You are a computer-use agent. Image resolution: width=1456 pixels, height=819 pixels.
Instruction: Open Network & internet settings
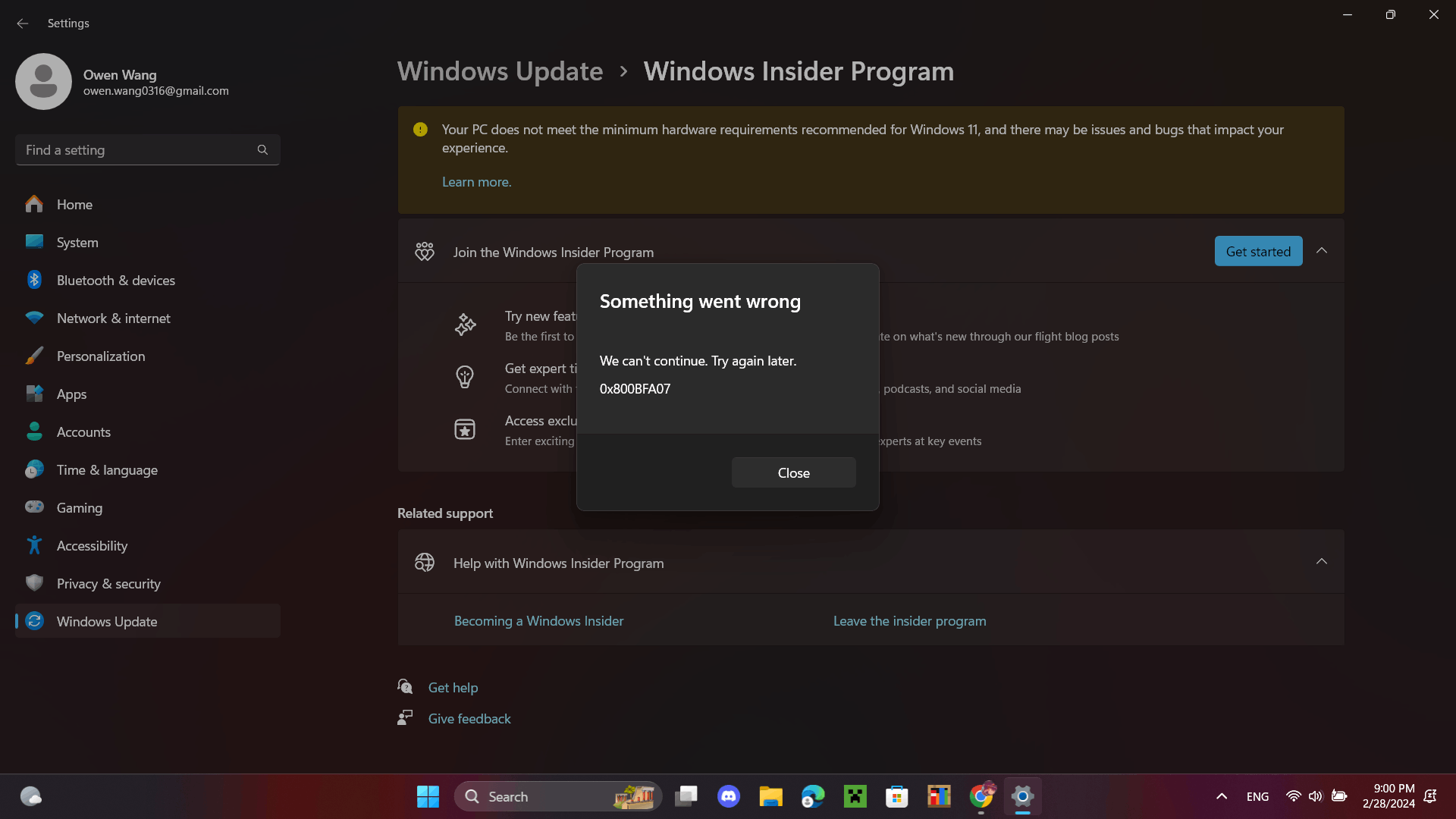coord(147,318)
